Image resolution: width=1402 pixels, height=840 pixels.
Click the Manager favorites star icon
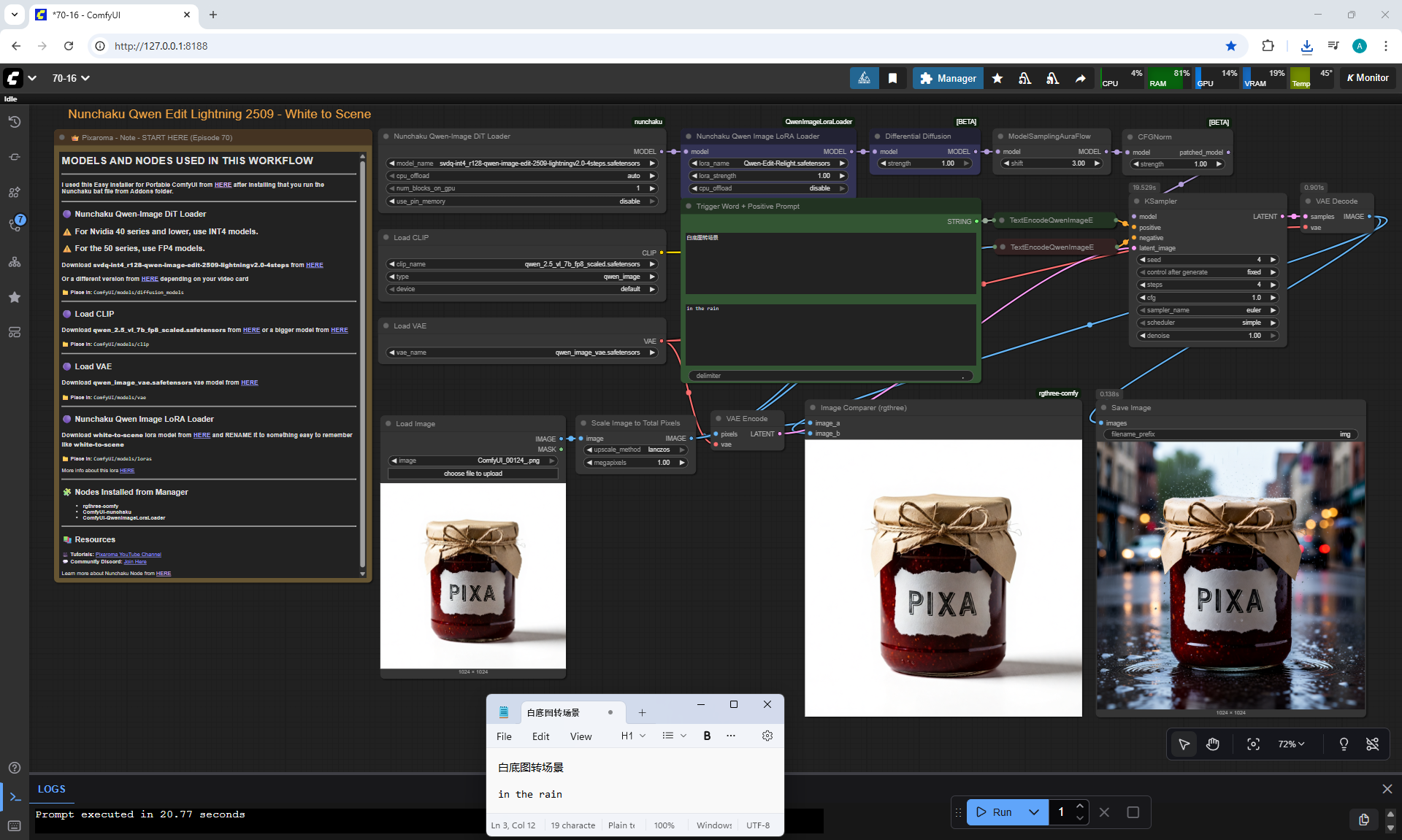[997, 78]
